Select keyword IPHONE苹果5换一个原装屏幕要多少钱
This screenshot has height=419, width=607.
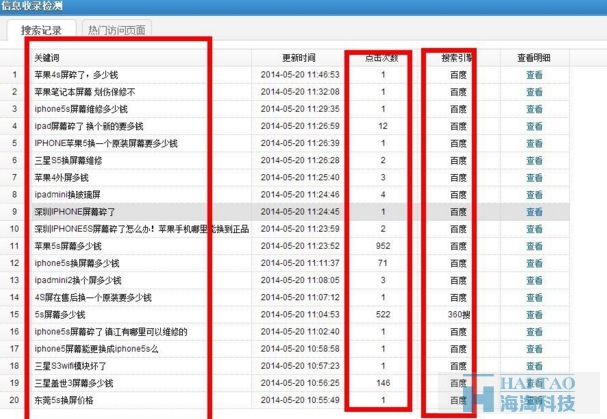pyautogui.click(x=106, y=143)
